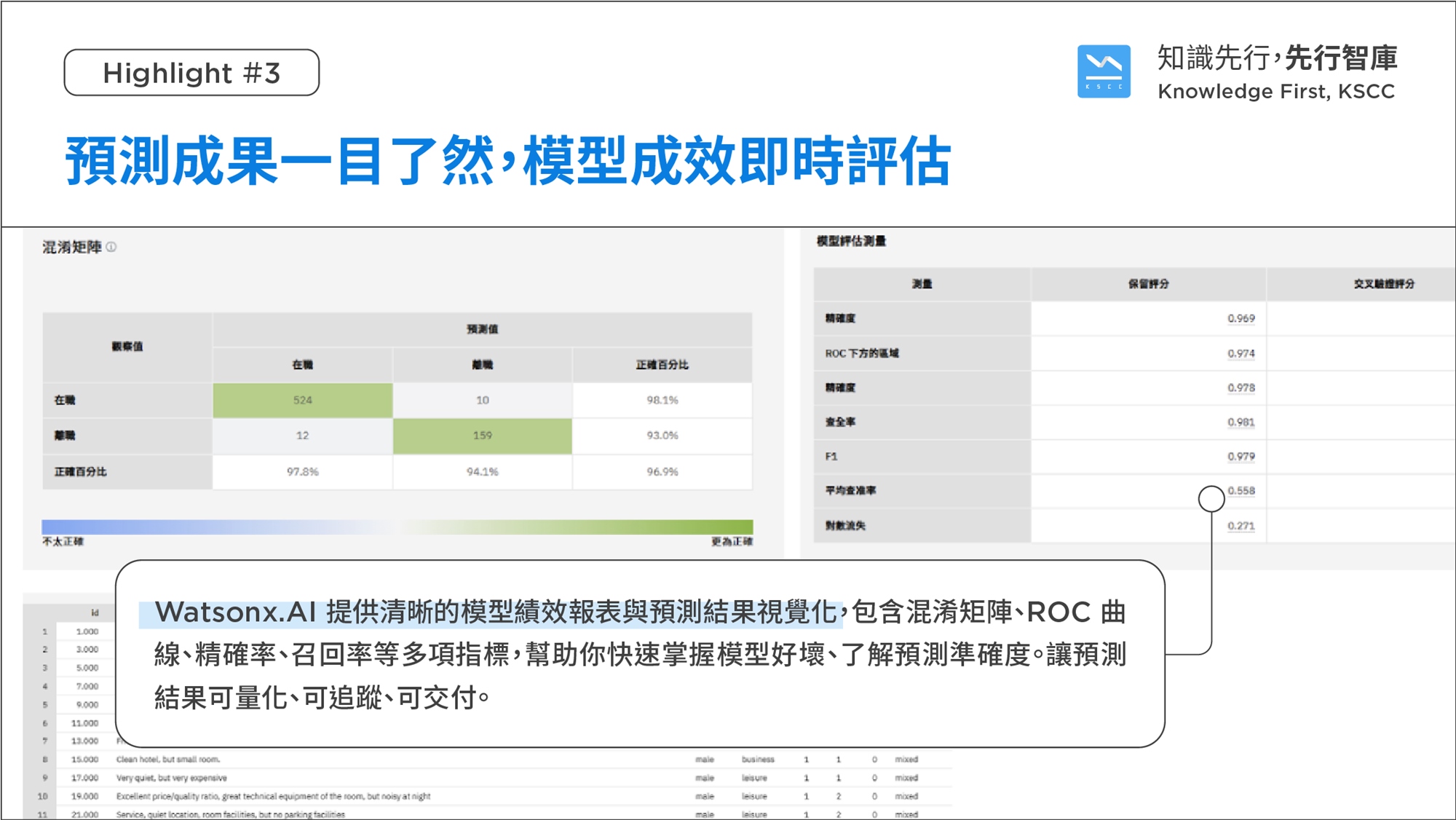Image resolution: width=1456 pixels, height=820 pixels.
Task: Select the green cell showing 159
Action: pyautogui.click(x=482, y=435)
